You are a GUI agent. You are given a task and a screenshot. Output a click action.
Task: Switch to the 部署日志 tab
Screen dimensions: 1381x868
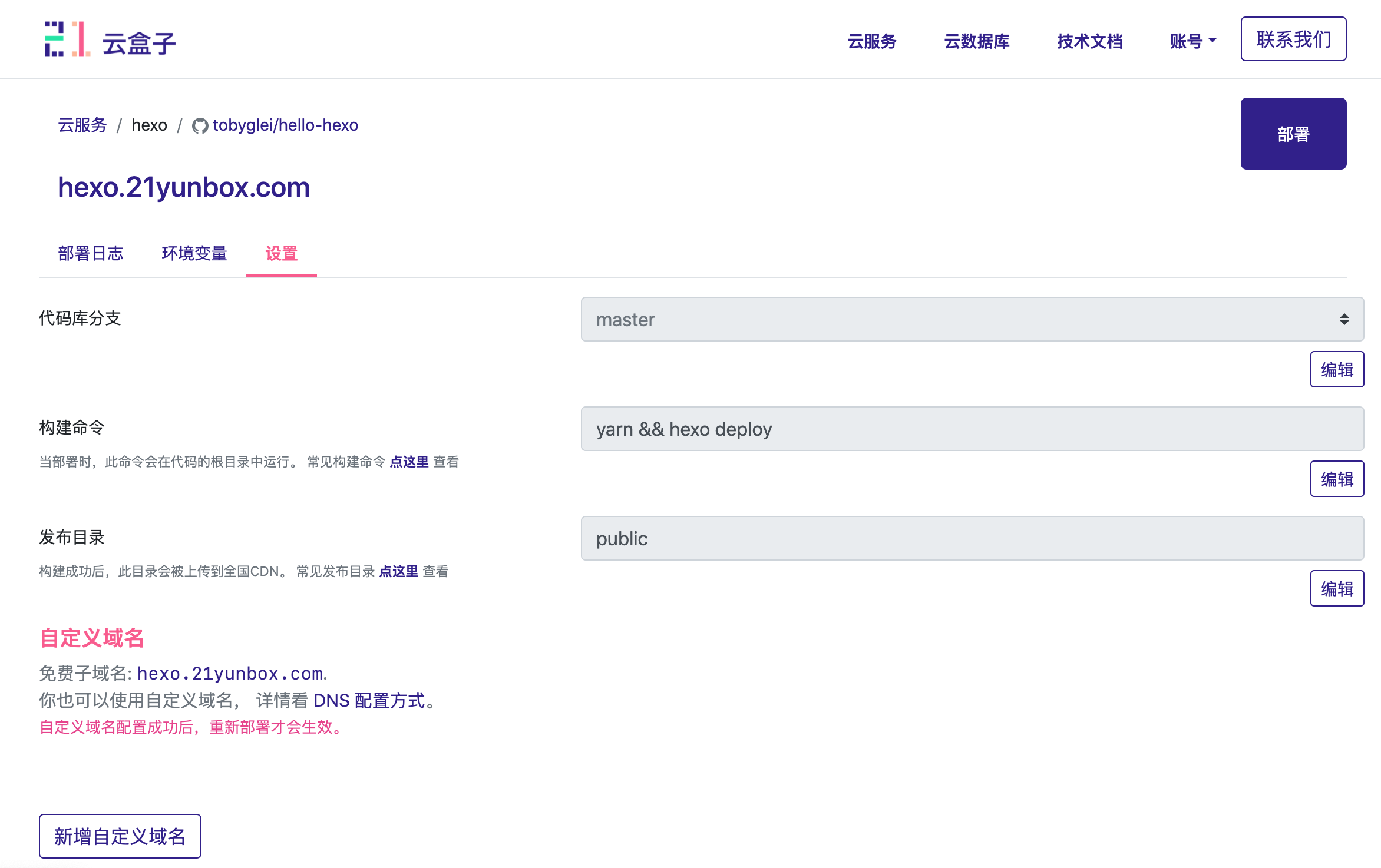pos(91,253)
